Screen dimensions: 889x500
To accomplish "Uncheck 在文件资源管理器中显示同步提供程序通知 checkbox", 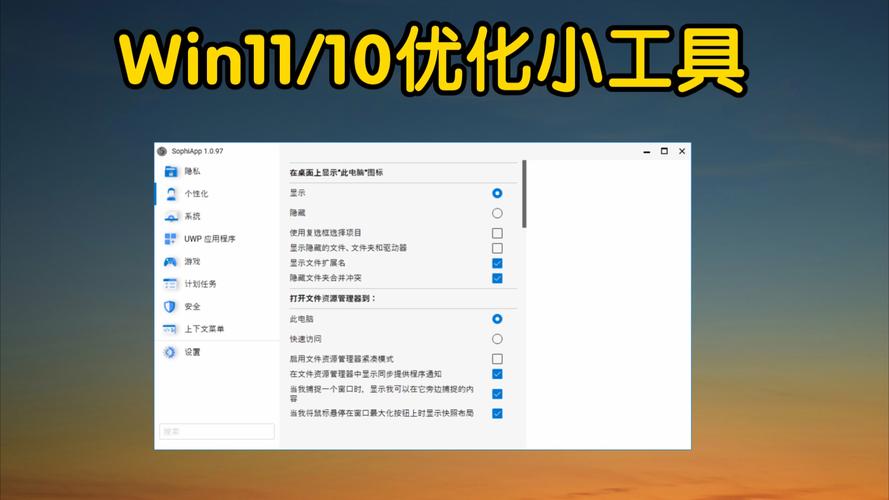I will (x=497, y=374).
